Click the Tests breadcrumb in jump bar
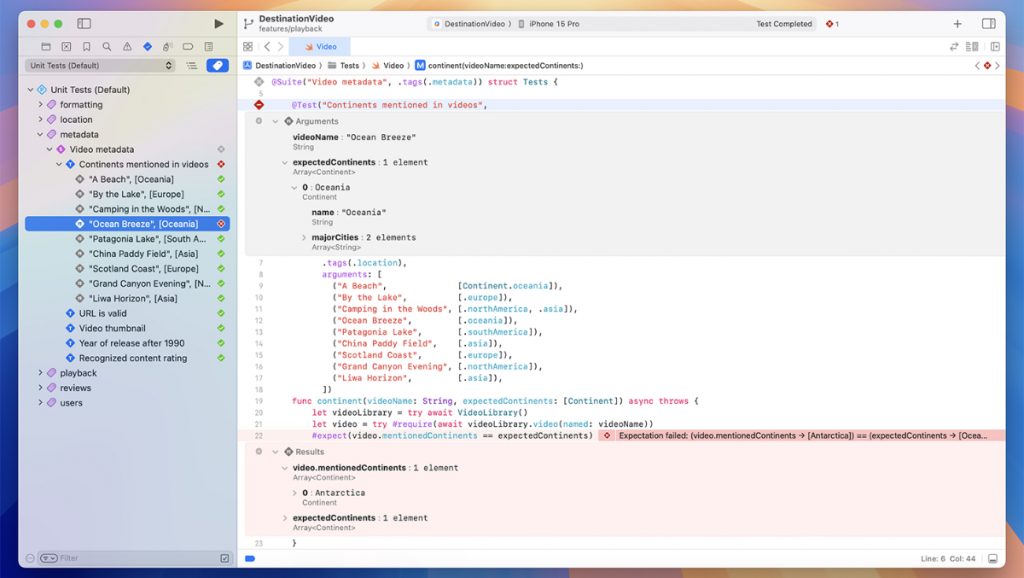The height and width of the screenshot is (578, 1024). [349, 65]
